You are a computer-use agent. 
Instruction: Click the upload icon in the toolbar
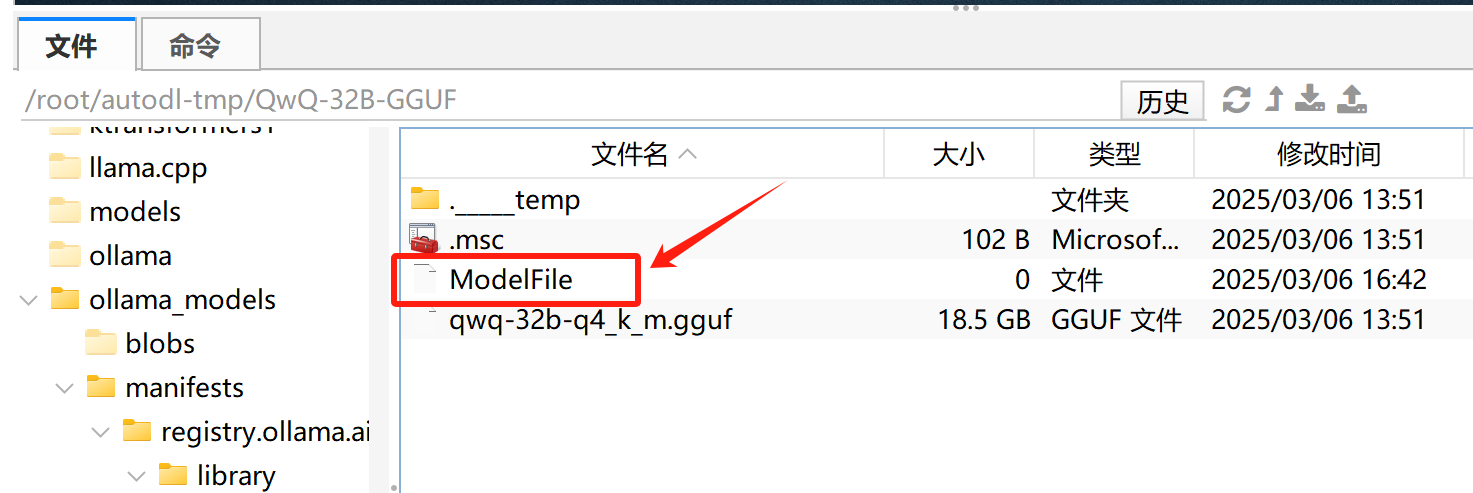click(1351, 99)
